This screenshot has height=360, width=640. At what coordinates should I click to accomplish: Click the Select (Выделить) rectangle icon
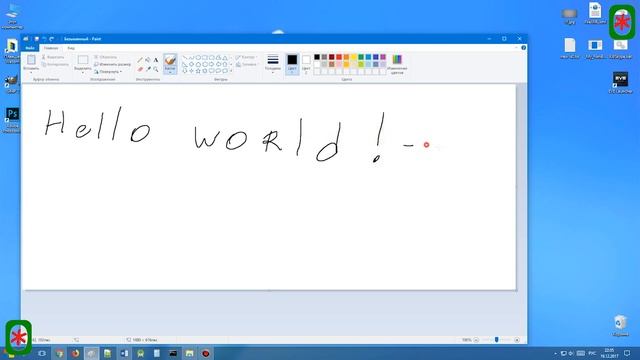pos(83,60)
